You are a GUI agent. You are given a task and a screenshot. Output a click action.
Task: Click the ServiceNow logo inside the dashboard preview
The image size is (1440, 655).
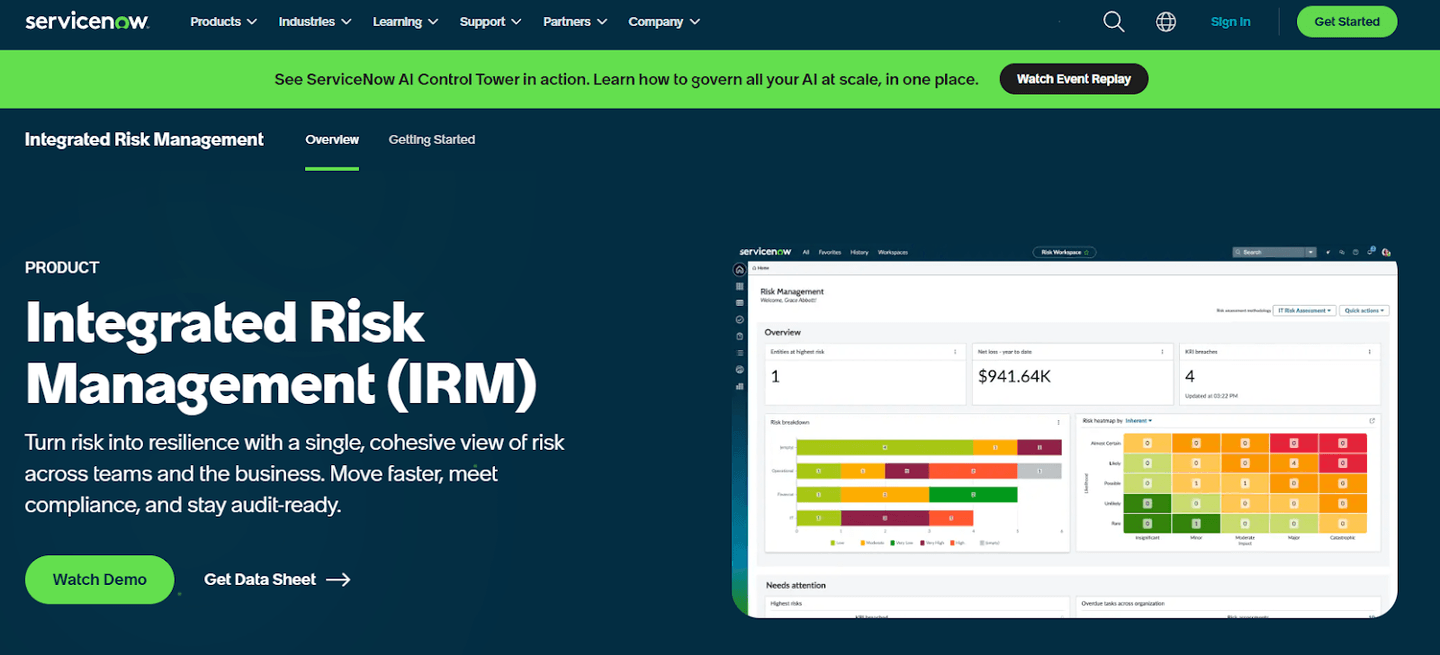765,252
